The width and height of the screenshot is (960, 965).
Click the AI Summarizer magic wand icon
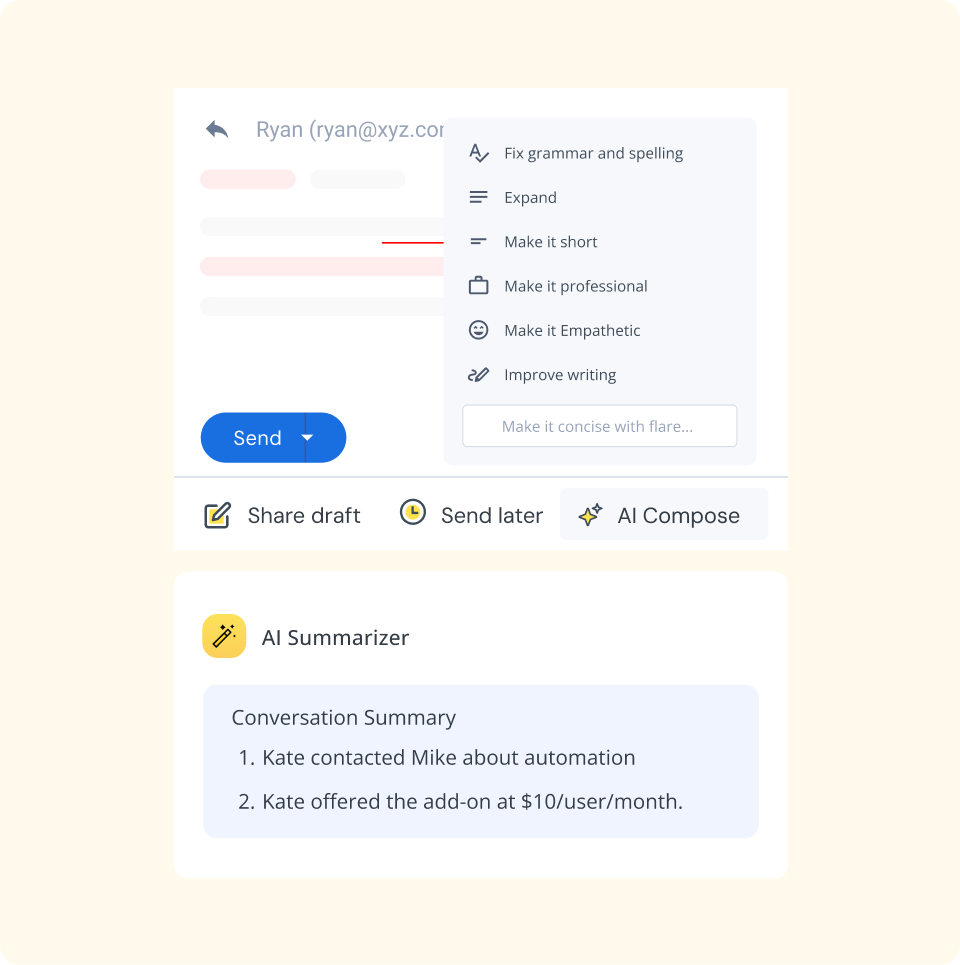[224, 636]
